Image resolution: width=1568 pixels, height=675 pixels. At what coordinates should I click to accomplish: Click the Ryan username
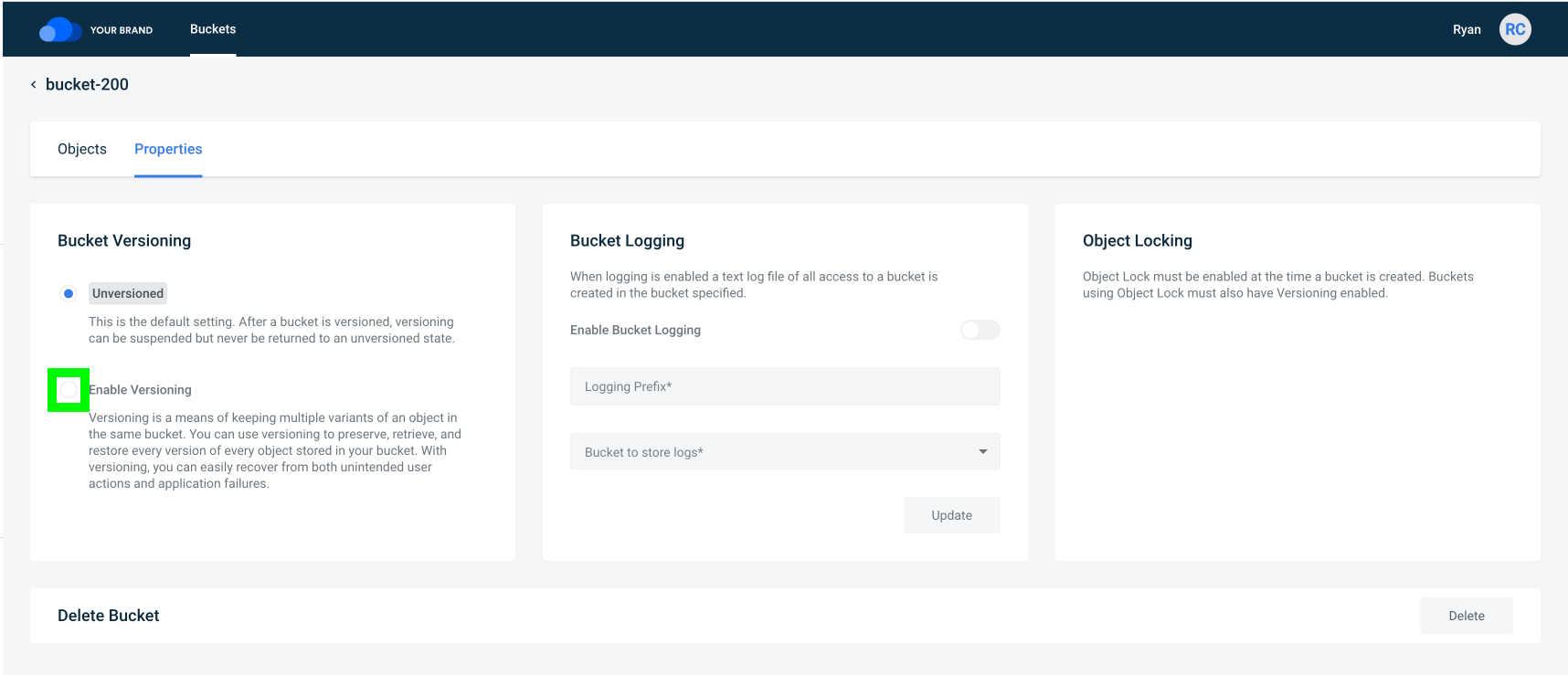pyautogui.click(x=1467, y=29)
